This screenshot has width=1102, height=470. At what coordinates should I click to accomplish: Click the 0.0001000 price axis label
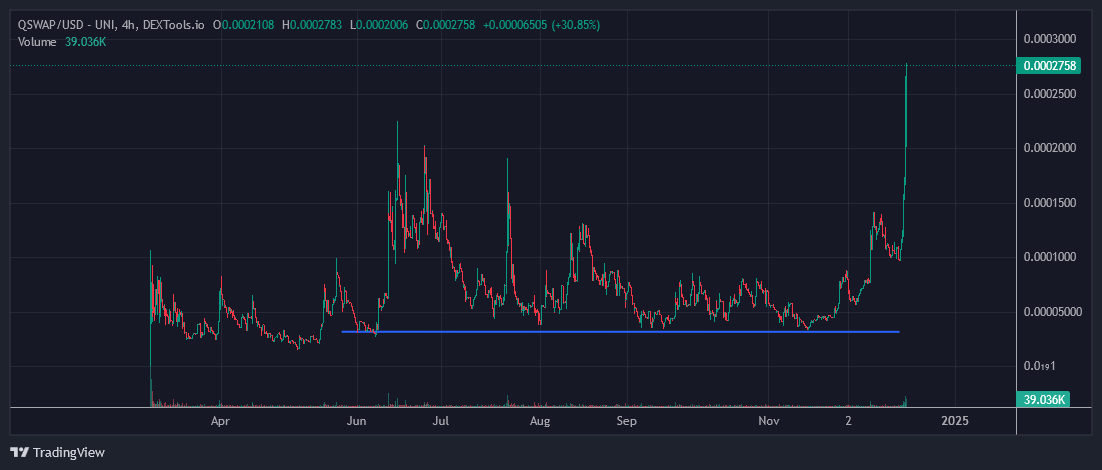[x=1050, y=257]
